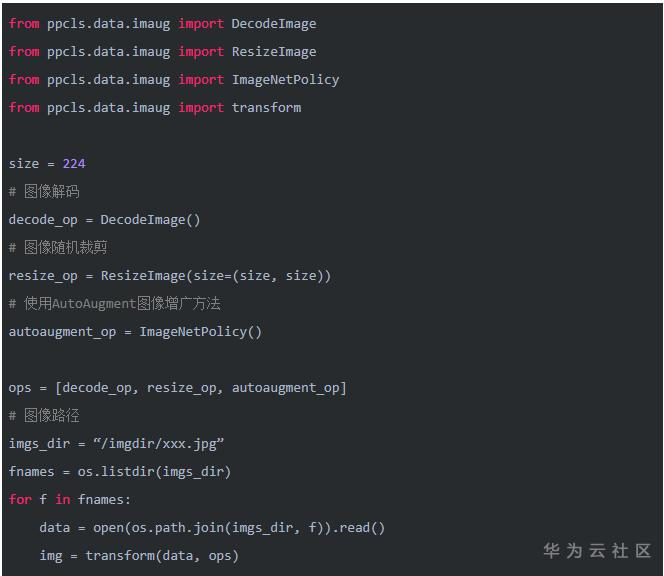Viewport: 664px width, 576px height.
Task: Click the "ops" variable at the list assignment
Action: [20, 387]
